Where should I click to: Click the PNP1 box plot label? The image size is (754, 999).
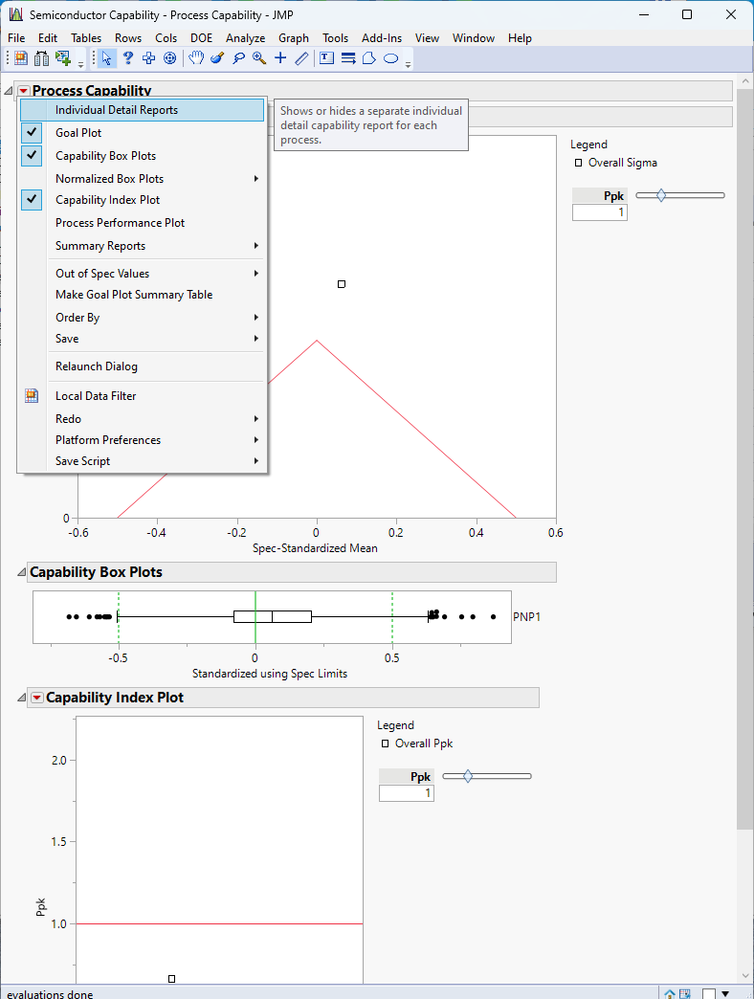[526, 617]
